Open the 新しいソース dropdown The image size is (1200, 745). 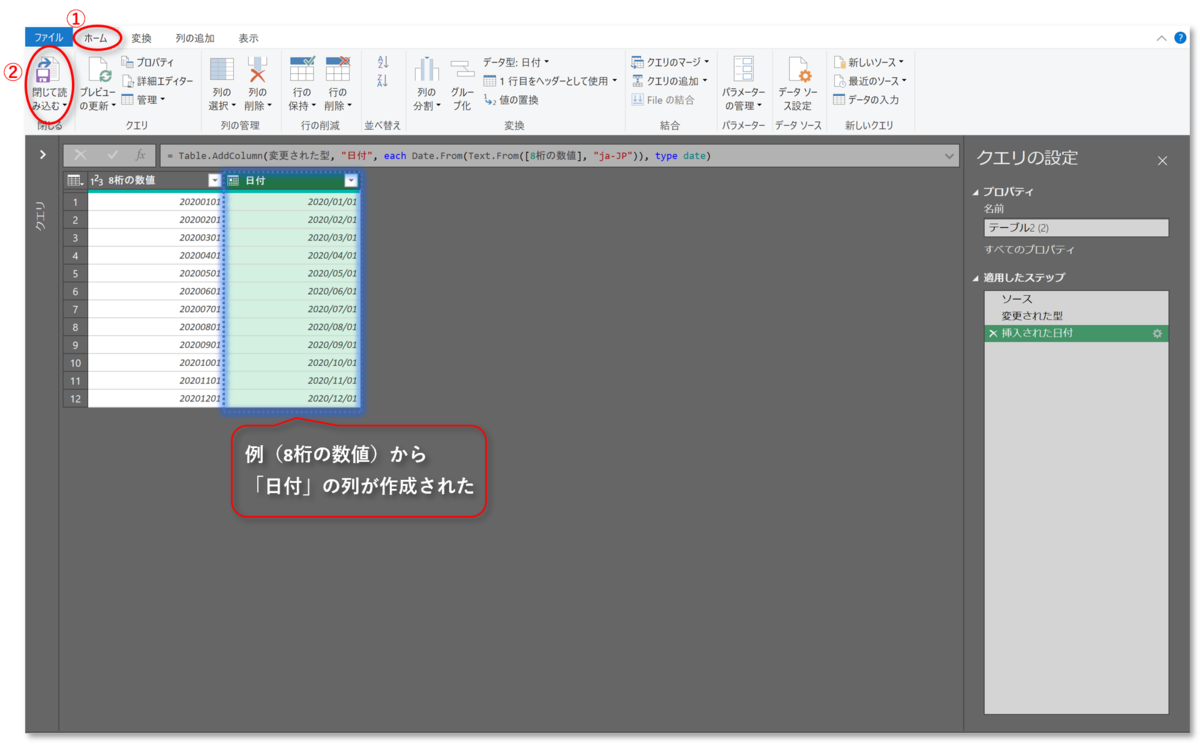coord(868,62)
